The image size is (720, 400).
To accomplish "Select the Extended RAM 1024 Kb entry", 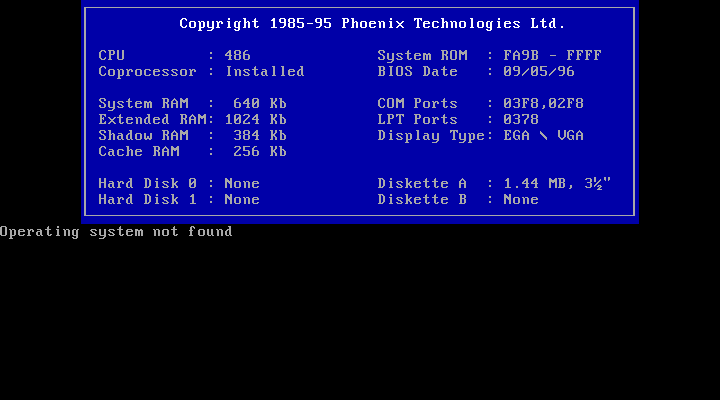I will 192,119.
